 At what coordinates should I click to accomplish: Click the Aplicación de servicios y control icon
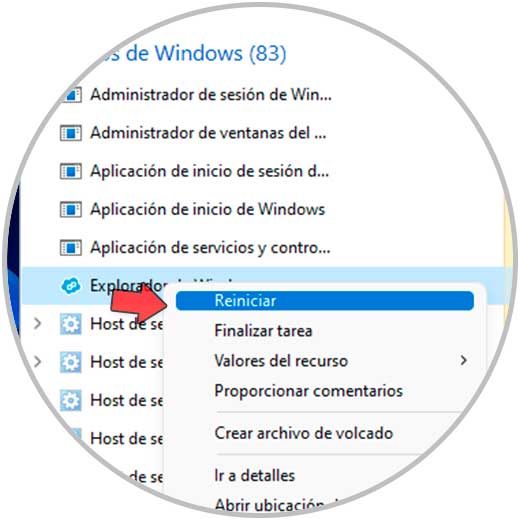[x=71, y=248]
